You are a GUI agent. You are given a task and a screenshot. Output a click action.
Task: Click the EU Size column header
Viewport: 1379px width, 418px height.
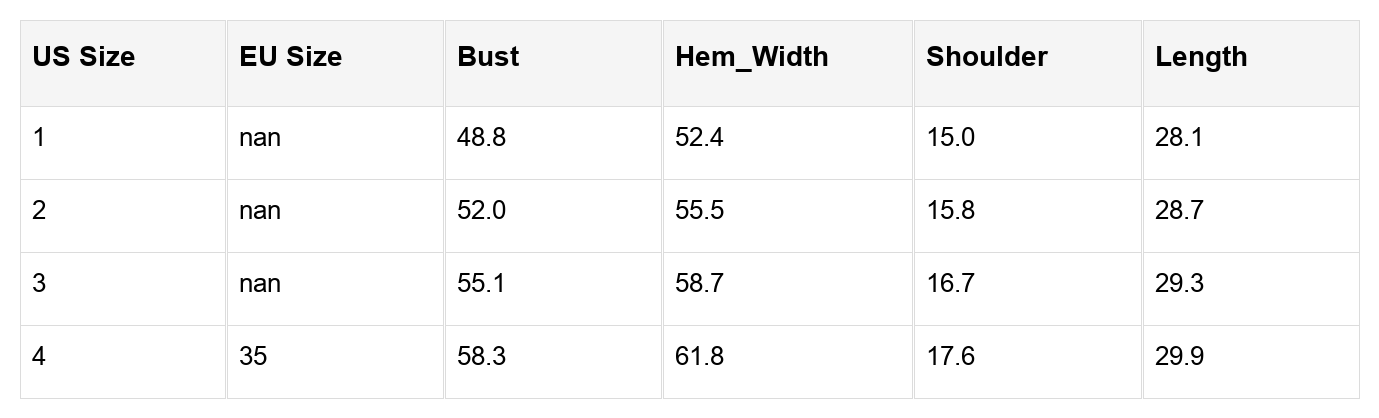(x=290, y=57)
